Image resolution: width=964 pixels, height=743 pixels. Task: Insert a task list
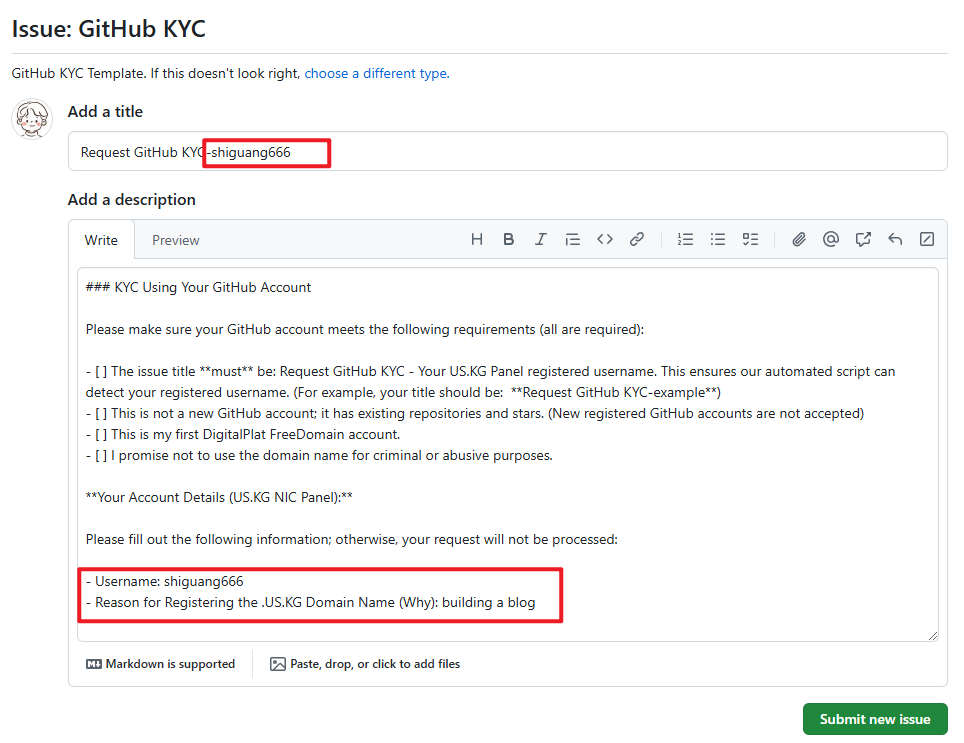pos(750,239)
